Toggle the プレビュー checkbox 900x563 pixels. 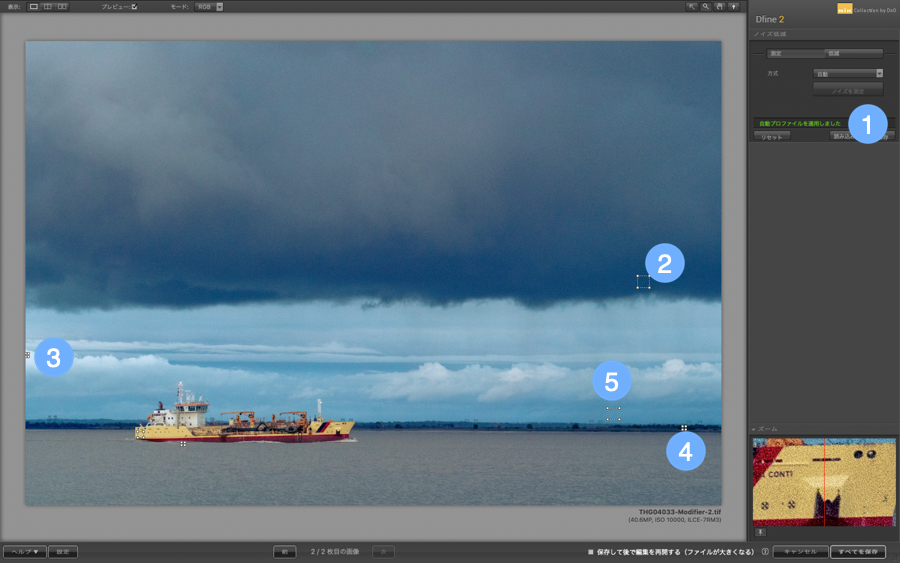(x=134, y=7)
